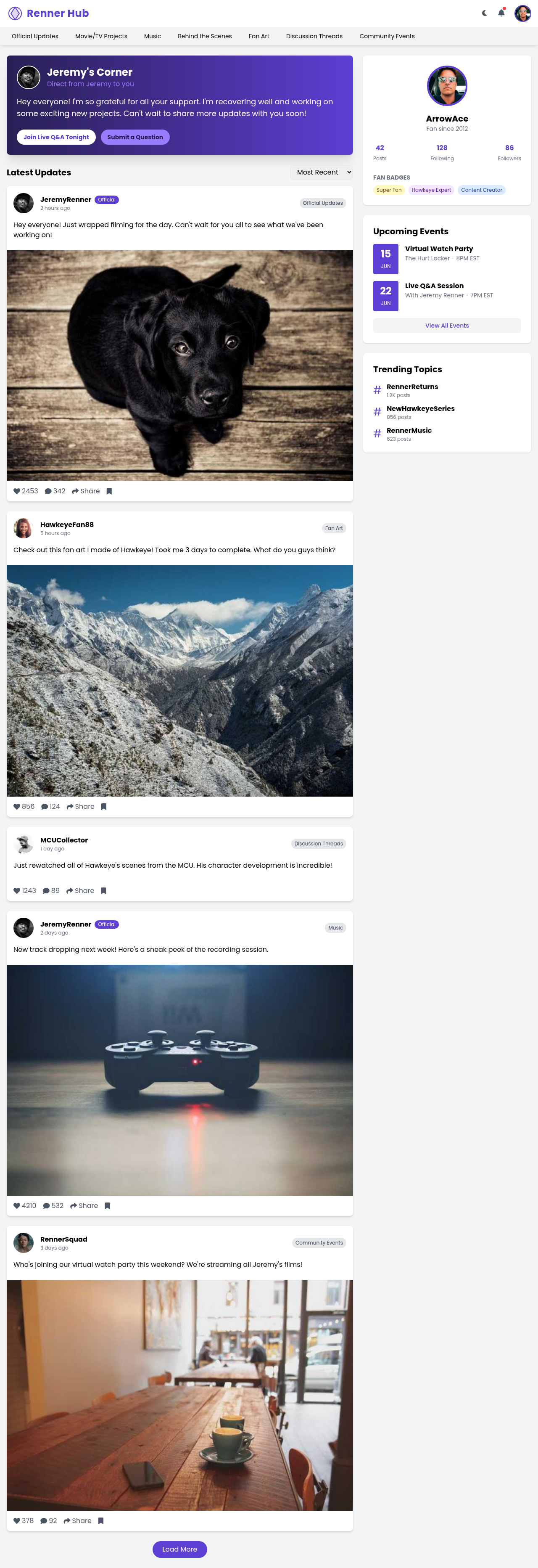
Task: Switch to the Fan Art section
Action: point(258,36)
